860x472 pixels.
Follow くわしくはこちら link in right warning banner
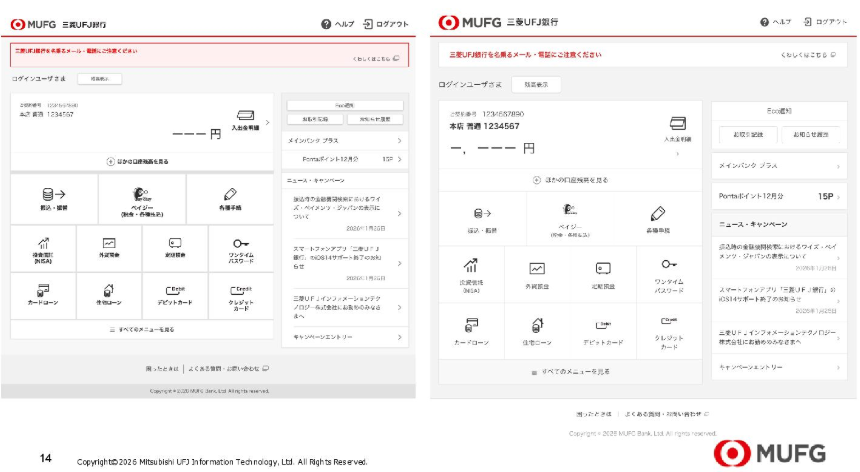click(x=808, y=55)
